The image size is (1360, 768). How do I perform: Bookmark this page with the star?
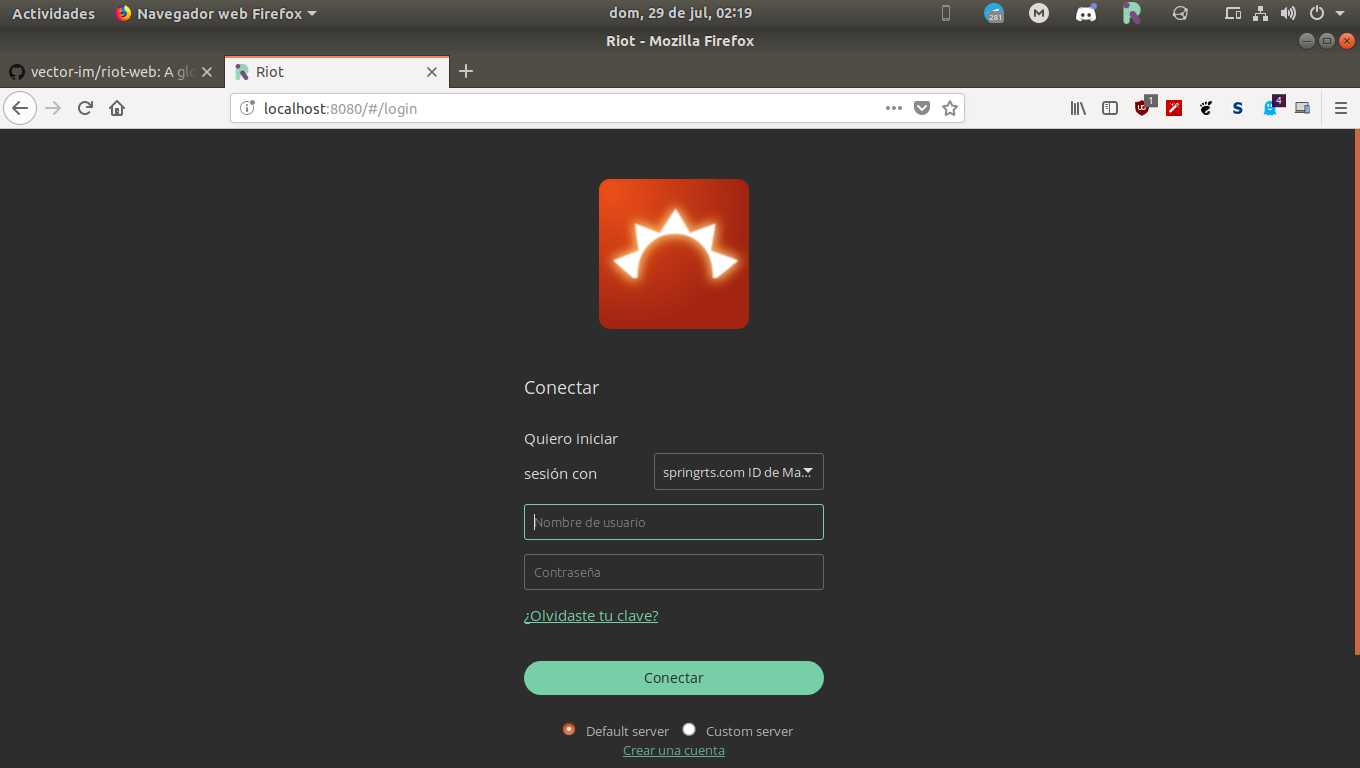pyautogui.click(x=950, y=108)
